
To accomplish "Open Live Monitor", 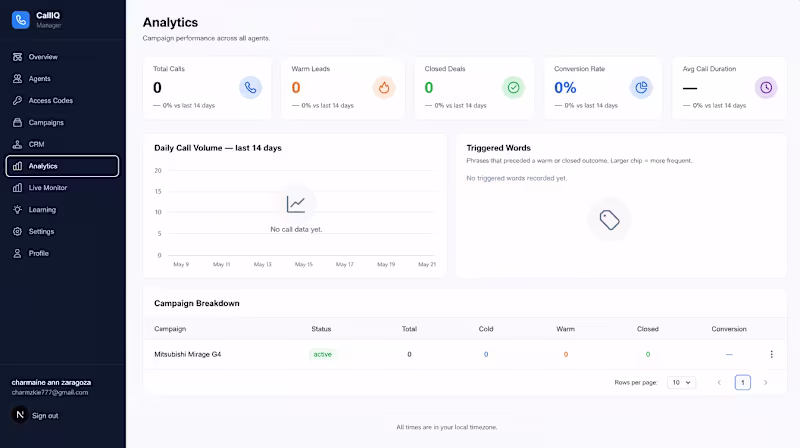I will [x=62, y=188].
